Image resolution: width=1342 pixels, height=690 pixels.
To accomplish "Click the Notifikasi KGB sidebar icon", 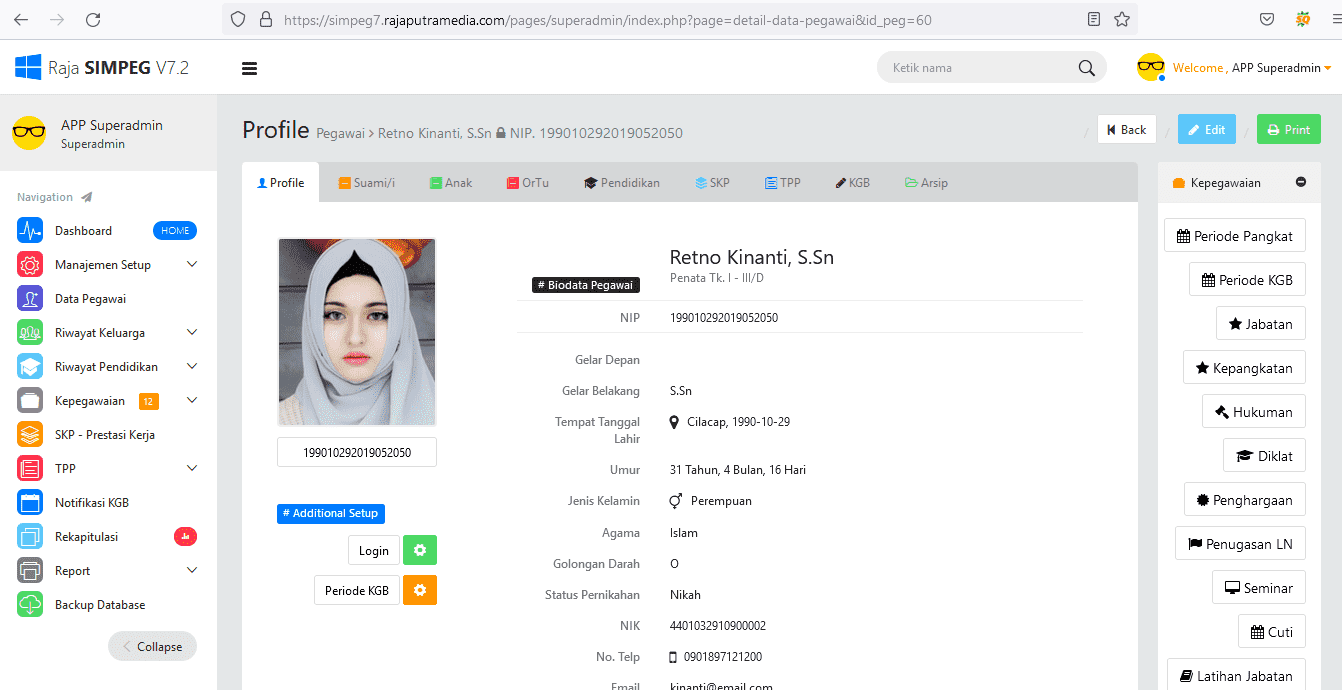I will [x=29, y=501].
